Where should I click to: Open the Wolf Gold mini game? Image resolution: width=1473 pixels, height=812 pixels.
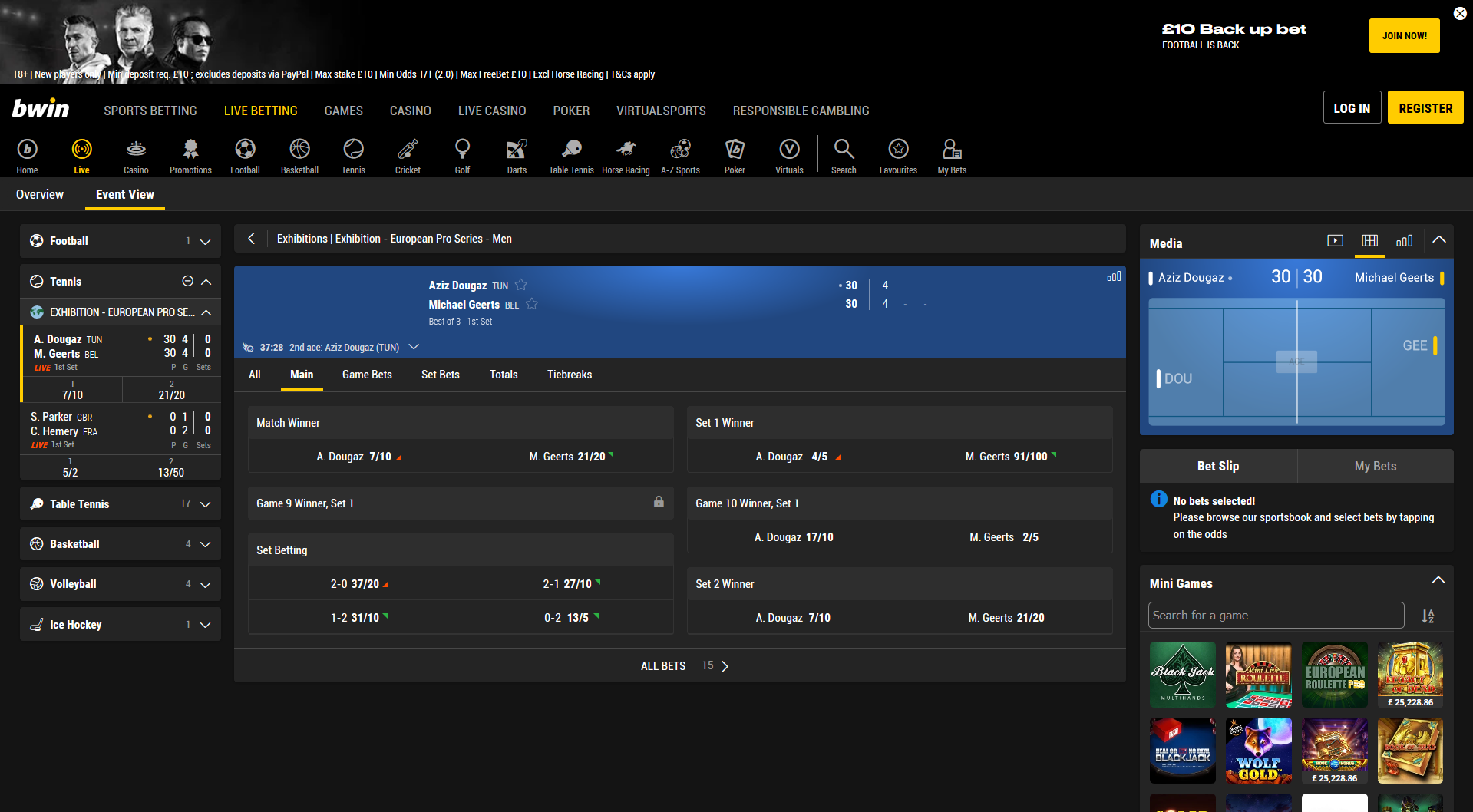click(1259, 751)
